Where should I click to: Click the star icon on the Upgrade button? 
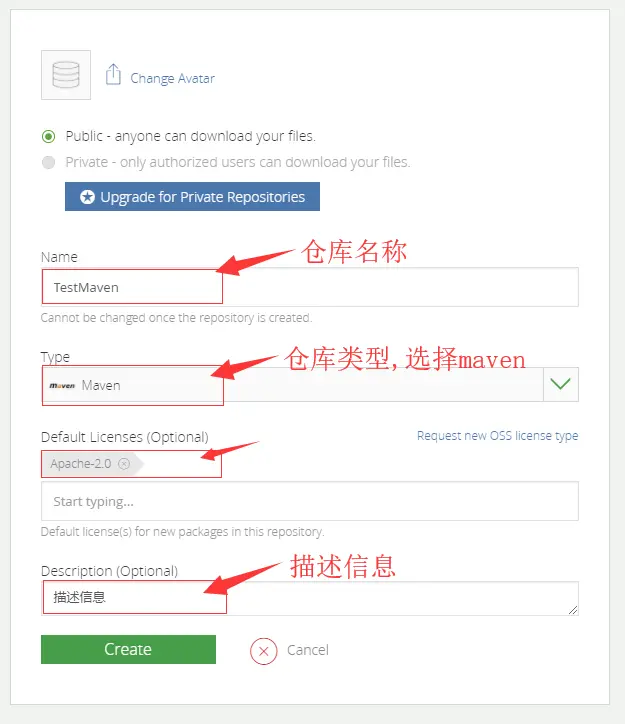click(87, 197)
